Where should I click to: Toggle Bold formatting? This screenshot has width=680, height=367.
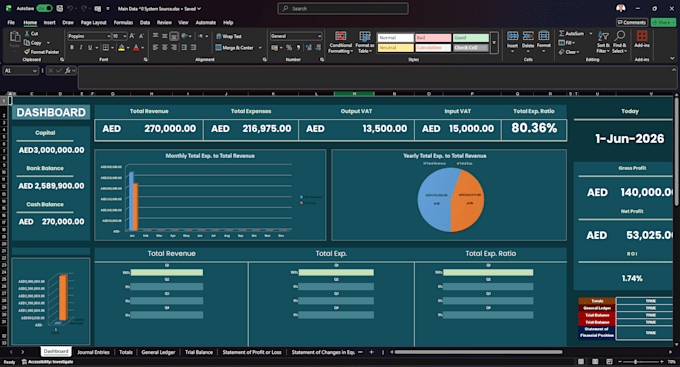click(72, 48)
